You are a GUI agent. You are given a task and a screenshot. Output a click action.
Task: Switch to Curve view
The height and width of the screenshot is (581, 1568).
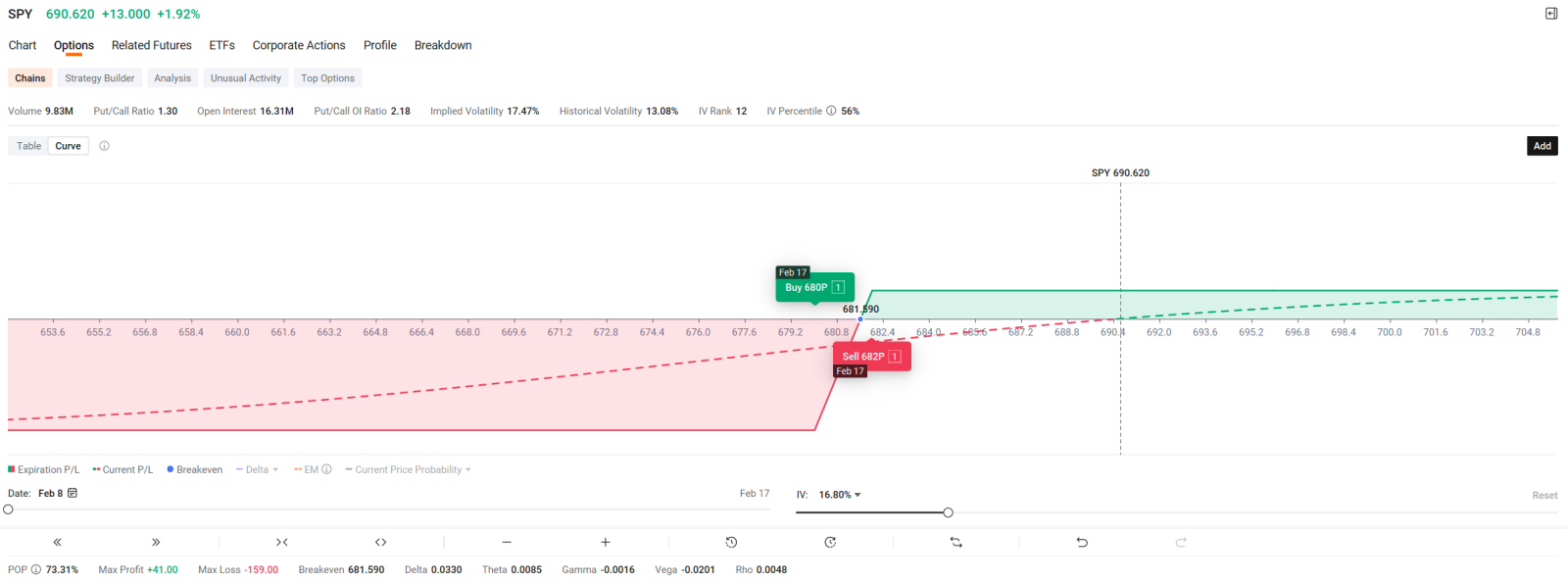point(69,146)
